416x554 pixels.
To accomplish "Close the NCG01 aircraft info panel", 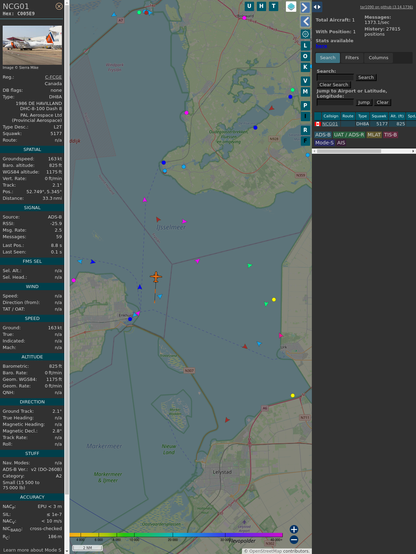I will tap(59, 6).
